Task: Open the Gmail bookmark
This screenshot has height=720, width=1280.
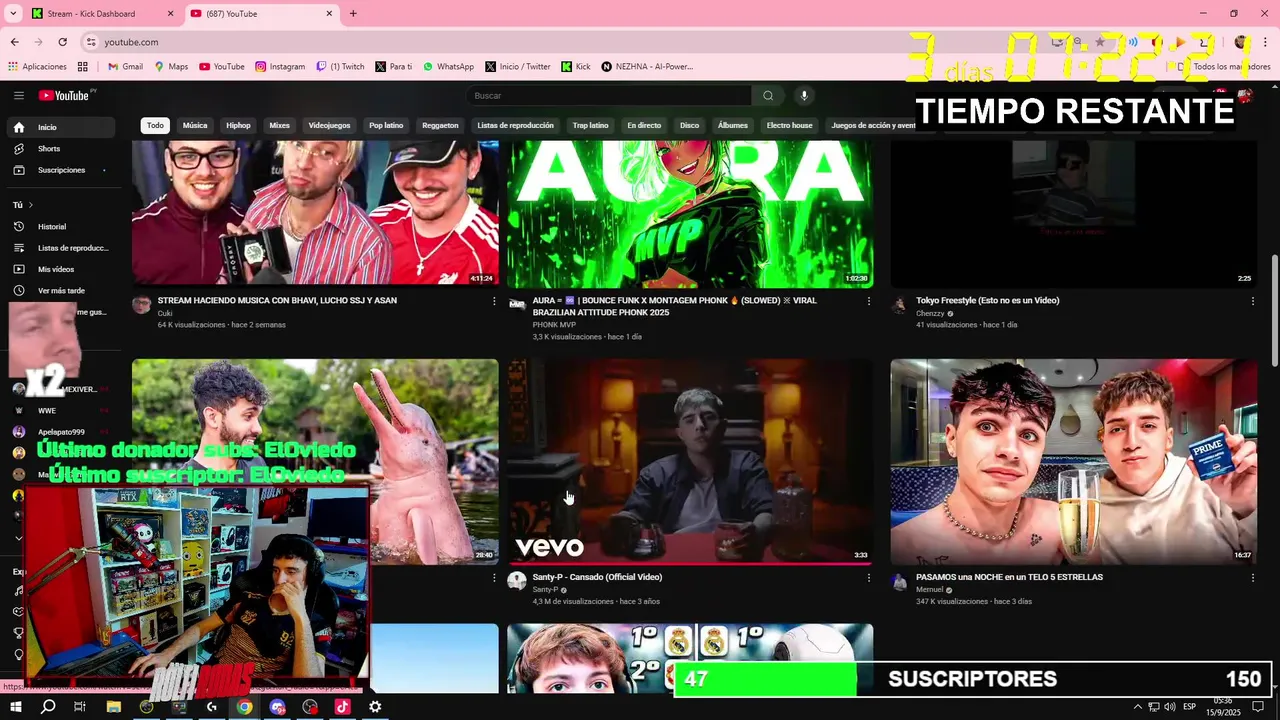Action: [x=125, y=67]
